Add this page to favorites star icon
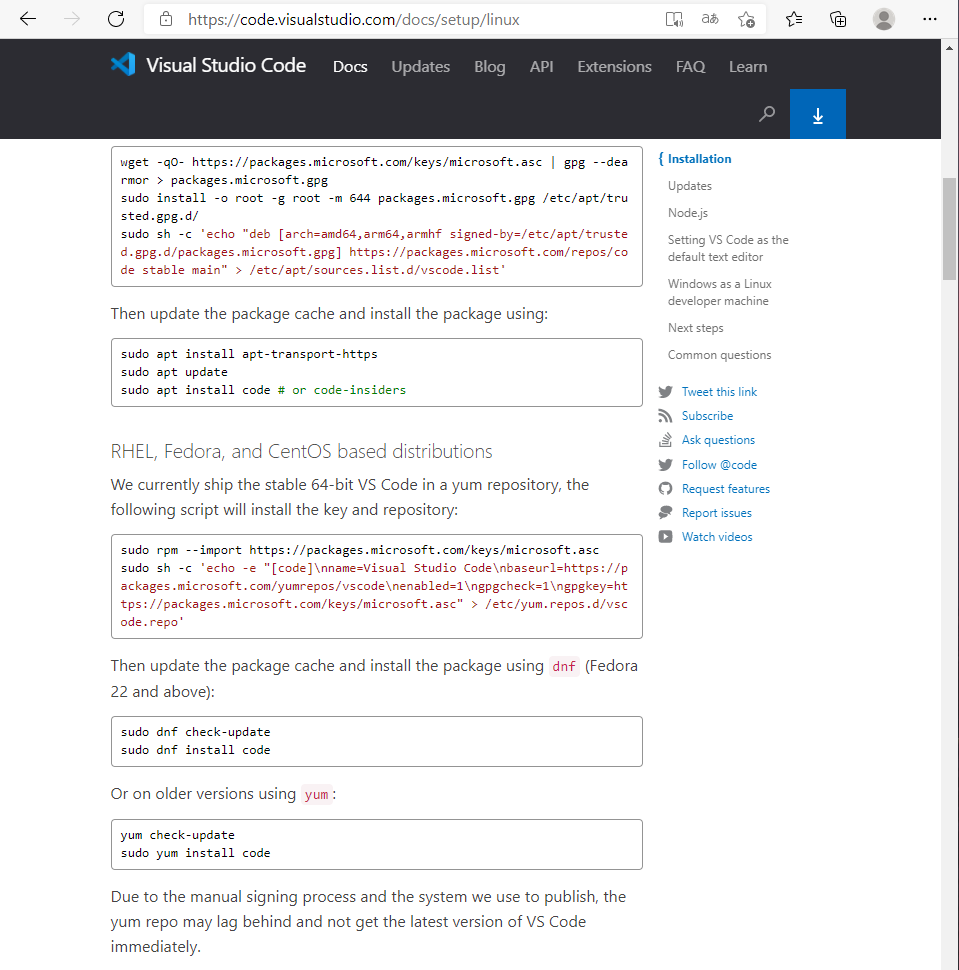 [746, 19]
